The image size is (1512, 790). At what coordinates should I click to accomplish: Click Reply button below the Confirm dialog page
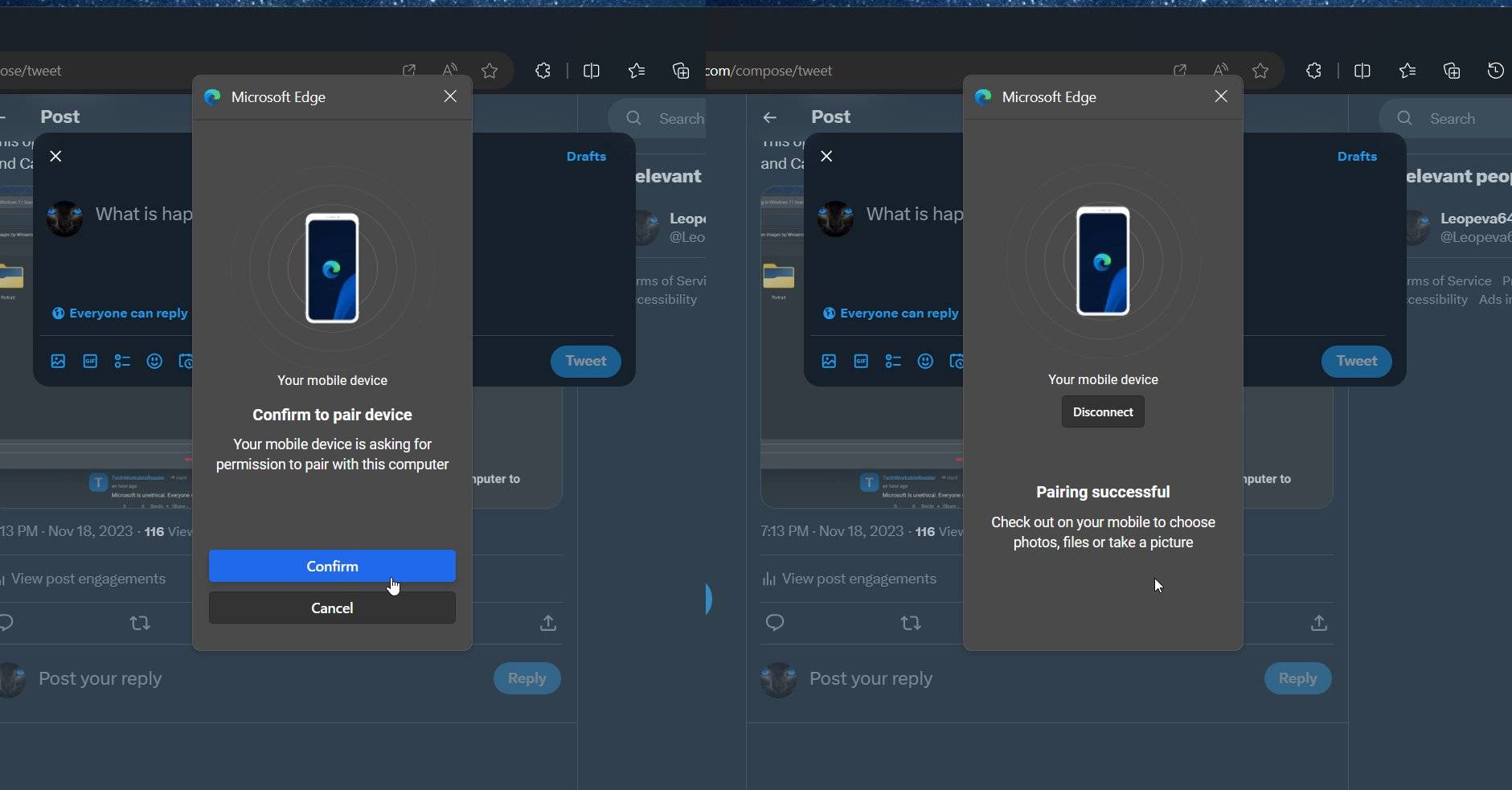click(x=527, y=678)
